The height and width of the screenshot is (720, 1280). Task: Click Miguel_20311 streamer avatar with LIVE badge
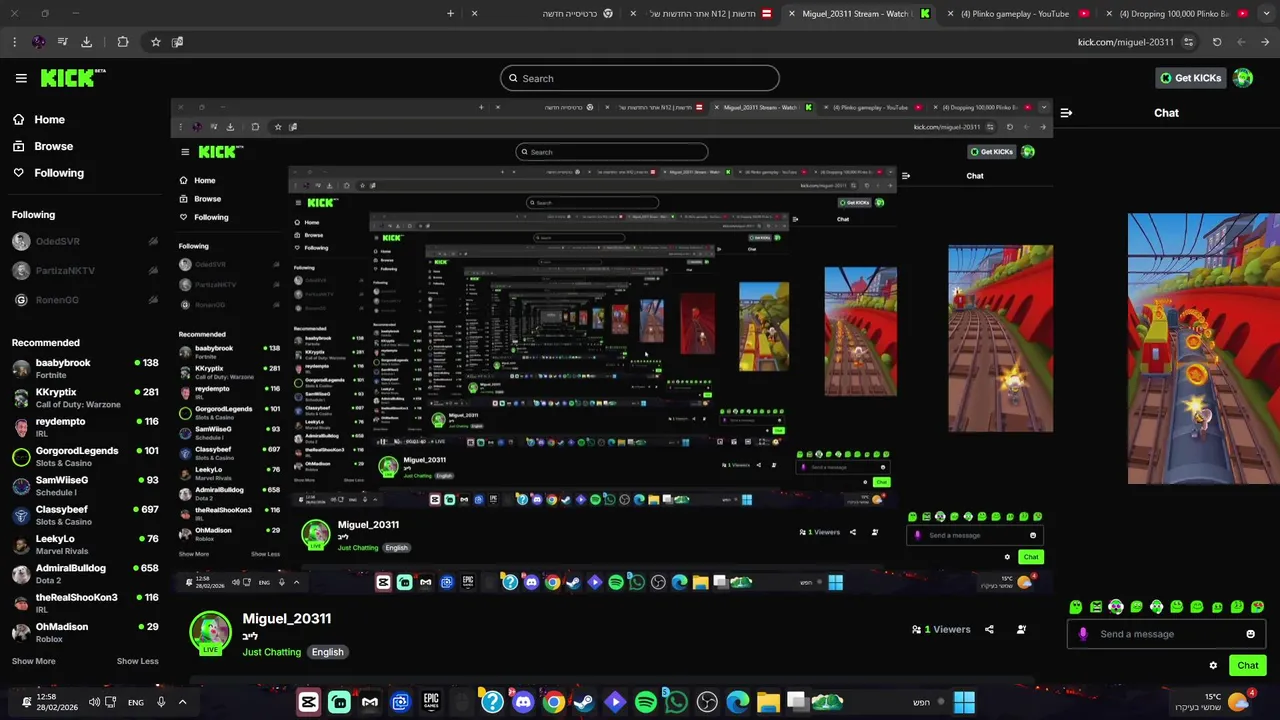[210, 633]
